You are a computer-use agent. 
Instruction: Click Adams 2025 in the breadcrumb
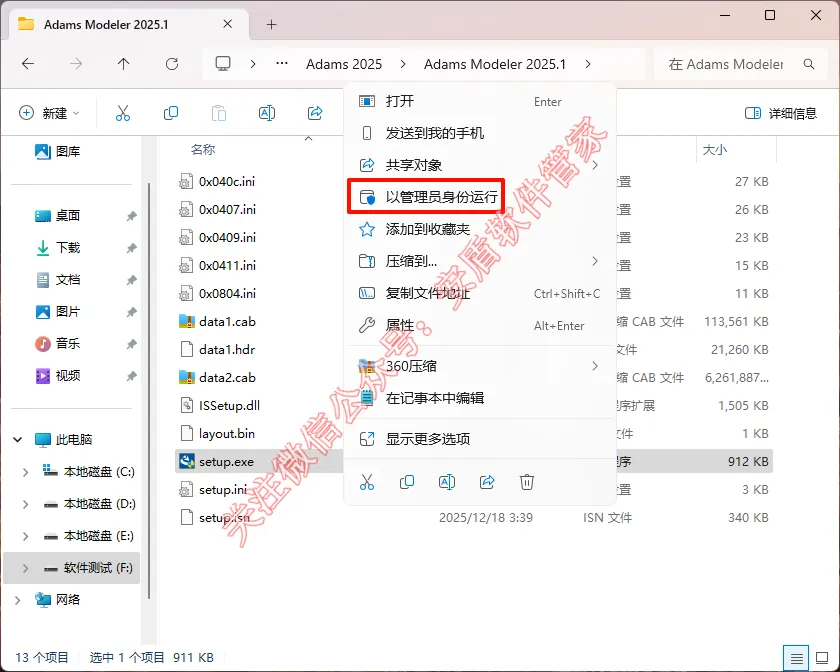344,64
